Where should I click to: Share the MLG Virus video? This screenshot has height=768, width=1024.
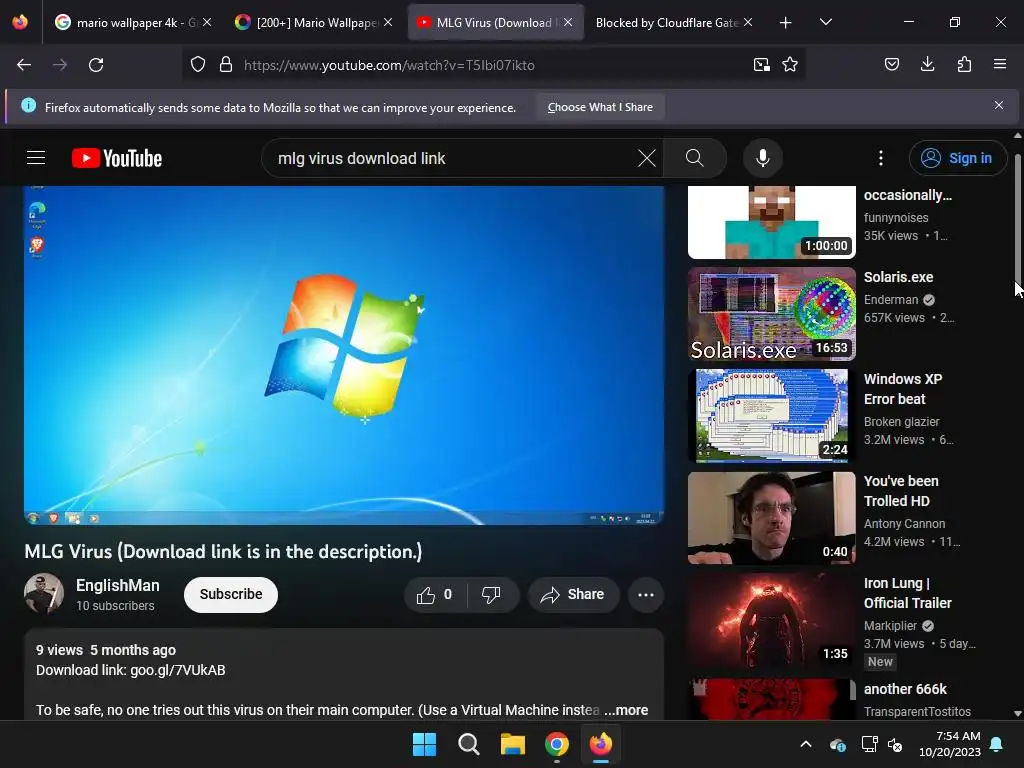click(573, 595)
